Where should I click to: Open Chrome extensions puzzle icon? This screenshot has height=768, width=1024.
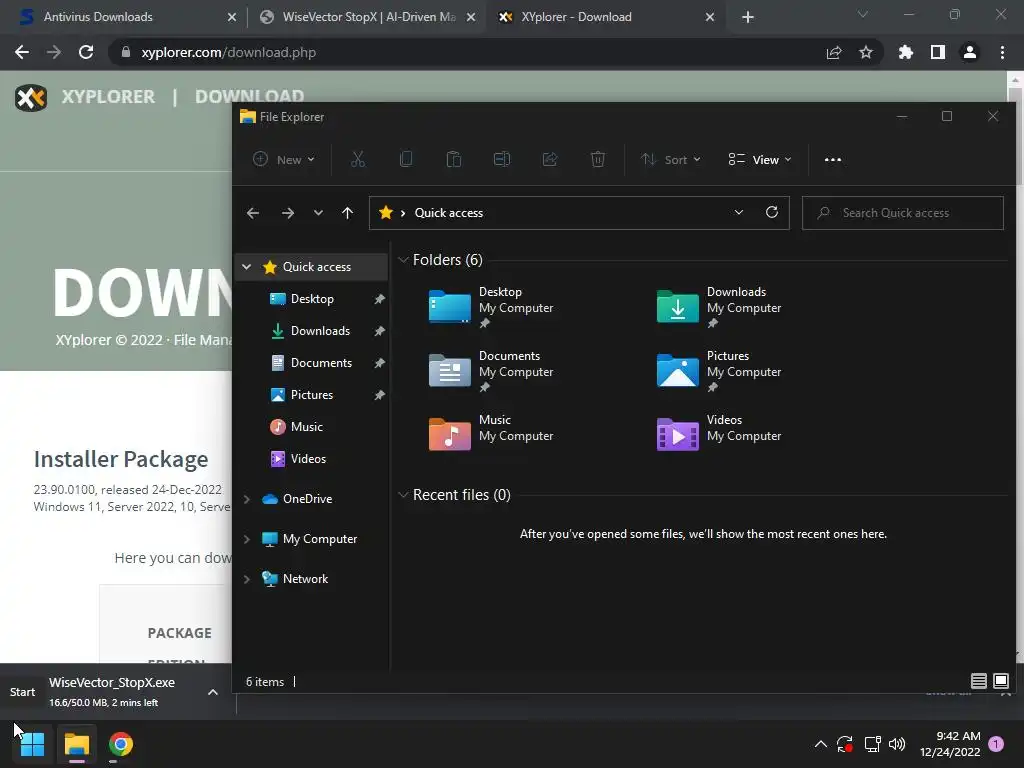click(x=905, y=52)
